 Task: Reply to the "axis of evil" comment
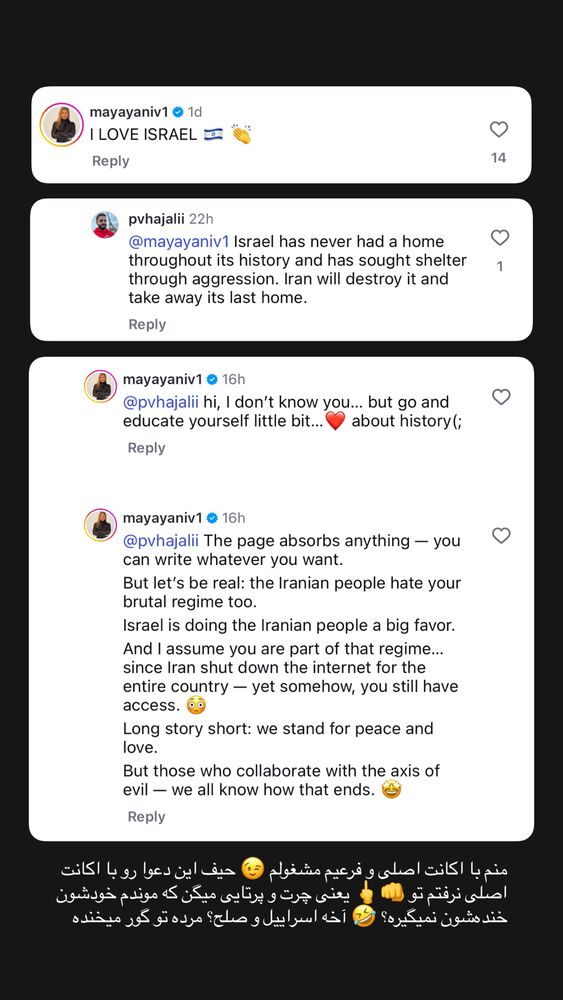[x=147, y=817]
